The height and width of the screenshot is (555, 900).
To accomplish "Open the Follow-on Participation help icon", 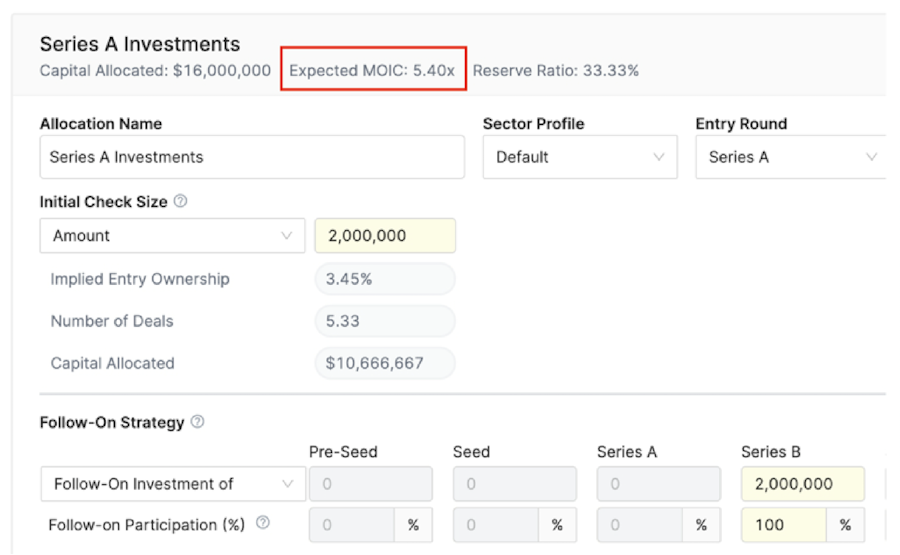I will [263, 523].
